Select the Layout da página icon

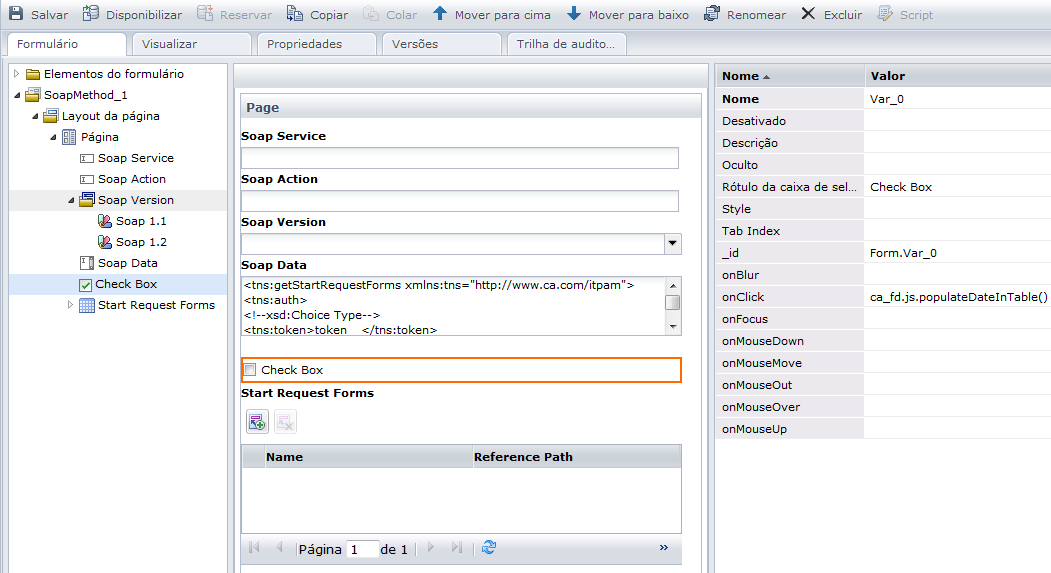[x=50, y=116]
